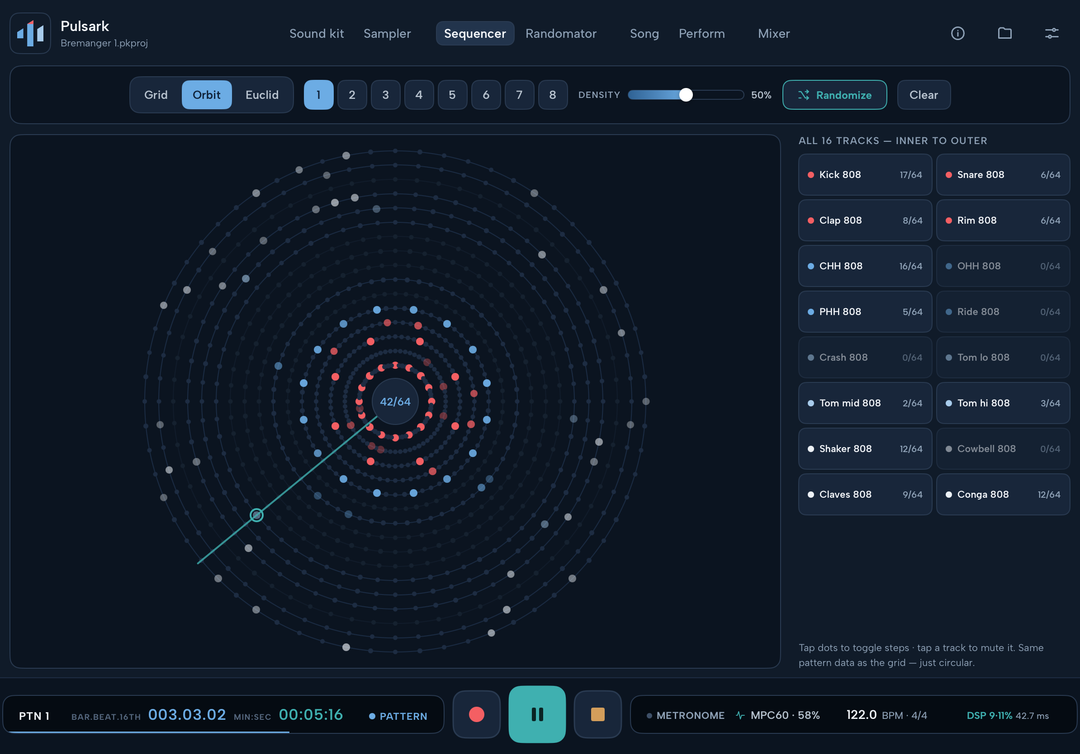Click the PTN 1 pattern label
Image resolution: width=1080 pixels, height=754 pixels.
pos(34,716)
